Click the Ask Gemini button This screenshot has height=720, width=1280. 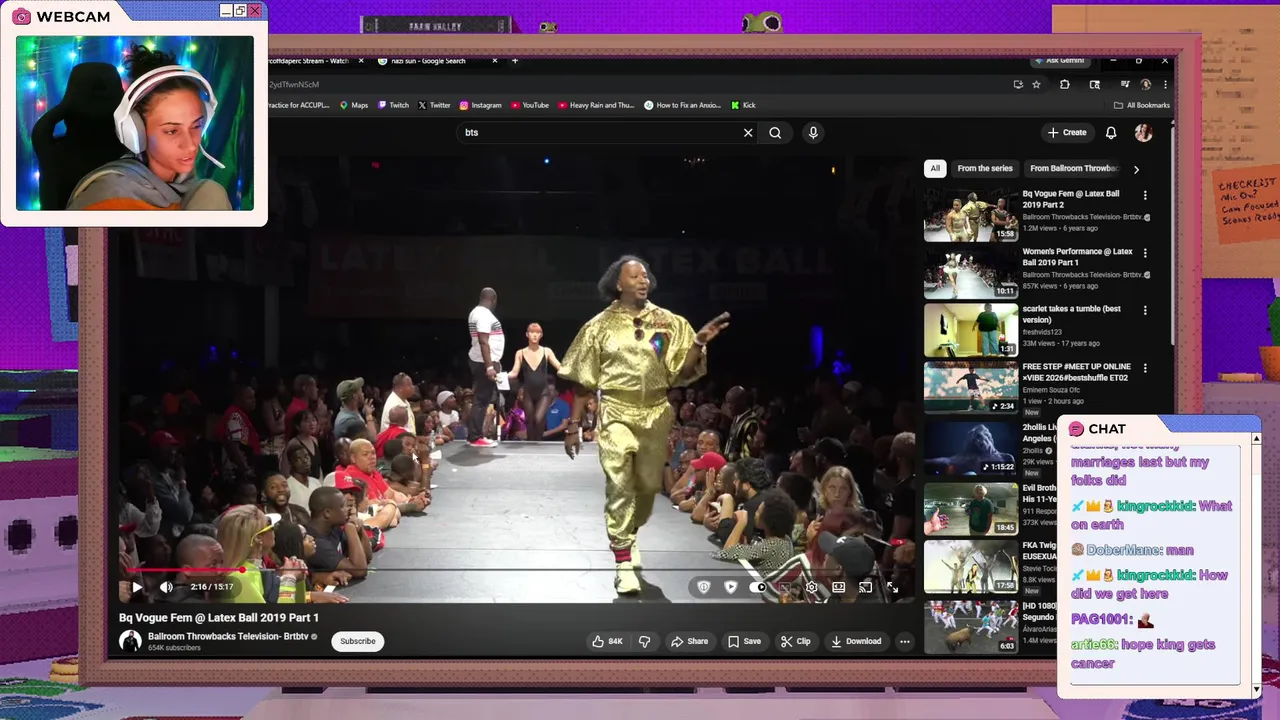[x=1059, y=61]
